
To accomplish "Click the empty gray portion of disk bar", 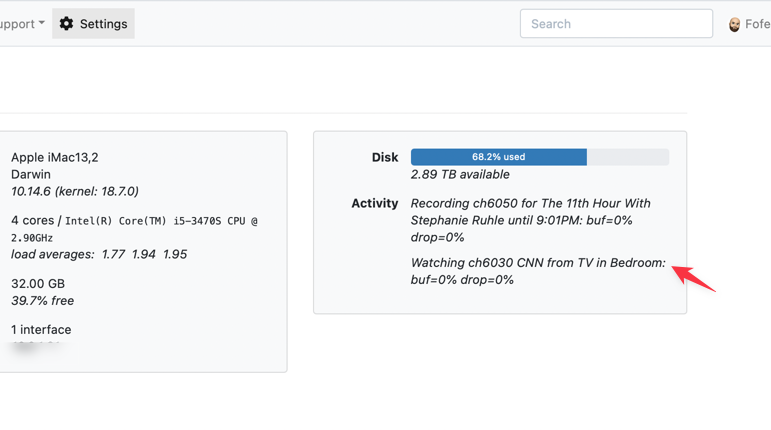I will pos(628,157).
